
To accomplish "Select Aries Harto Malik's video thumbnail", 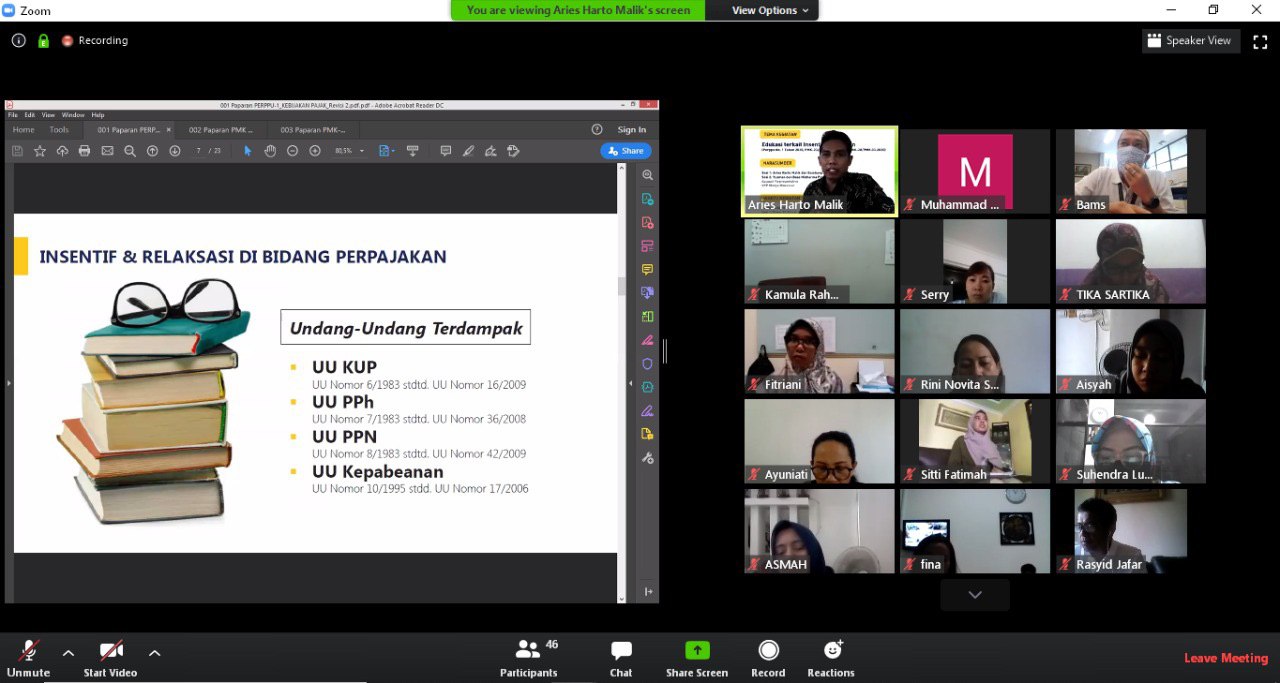I will click(x=819, y=170).
